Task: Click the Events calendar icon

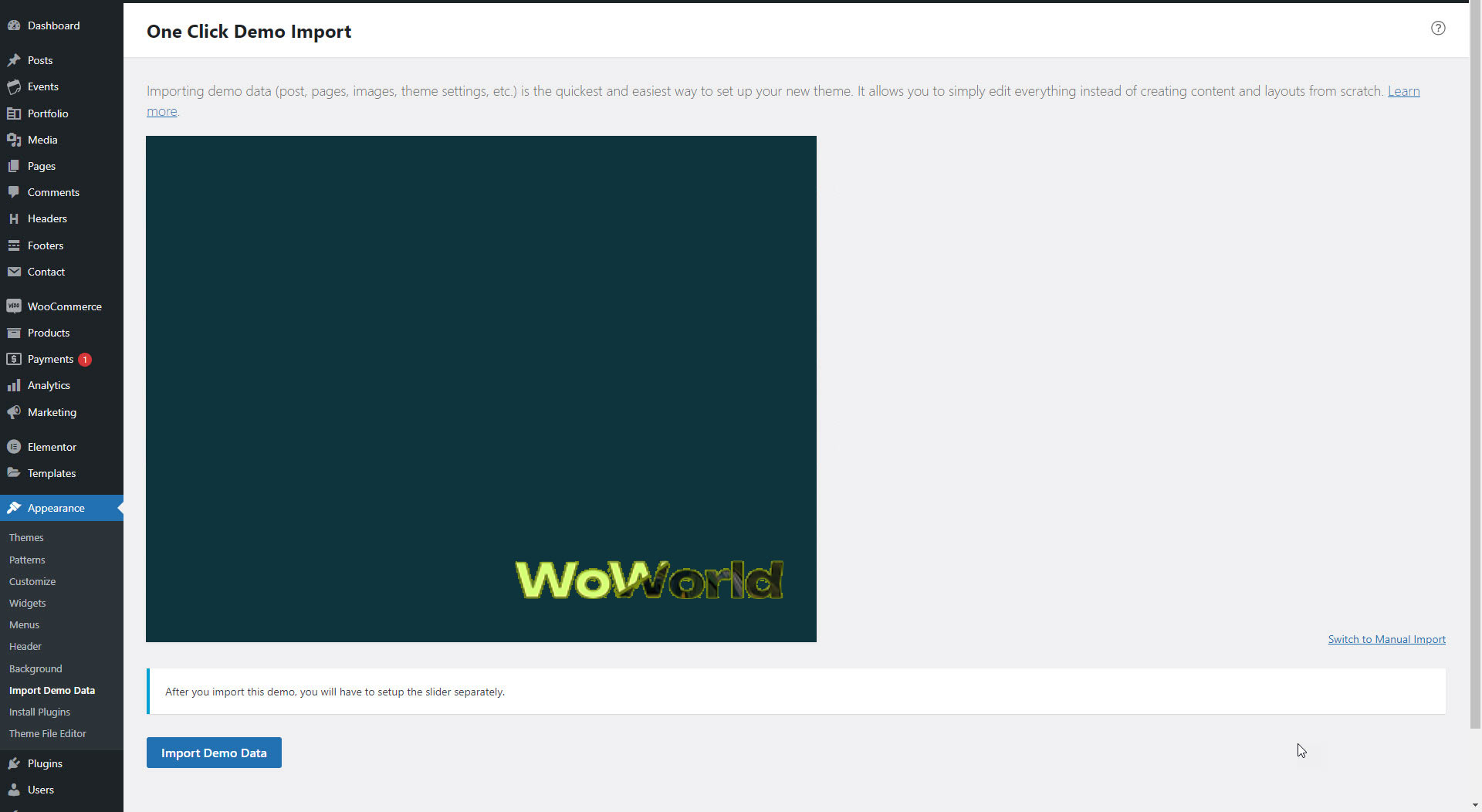Action: (x=14, y=86)
